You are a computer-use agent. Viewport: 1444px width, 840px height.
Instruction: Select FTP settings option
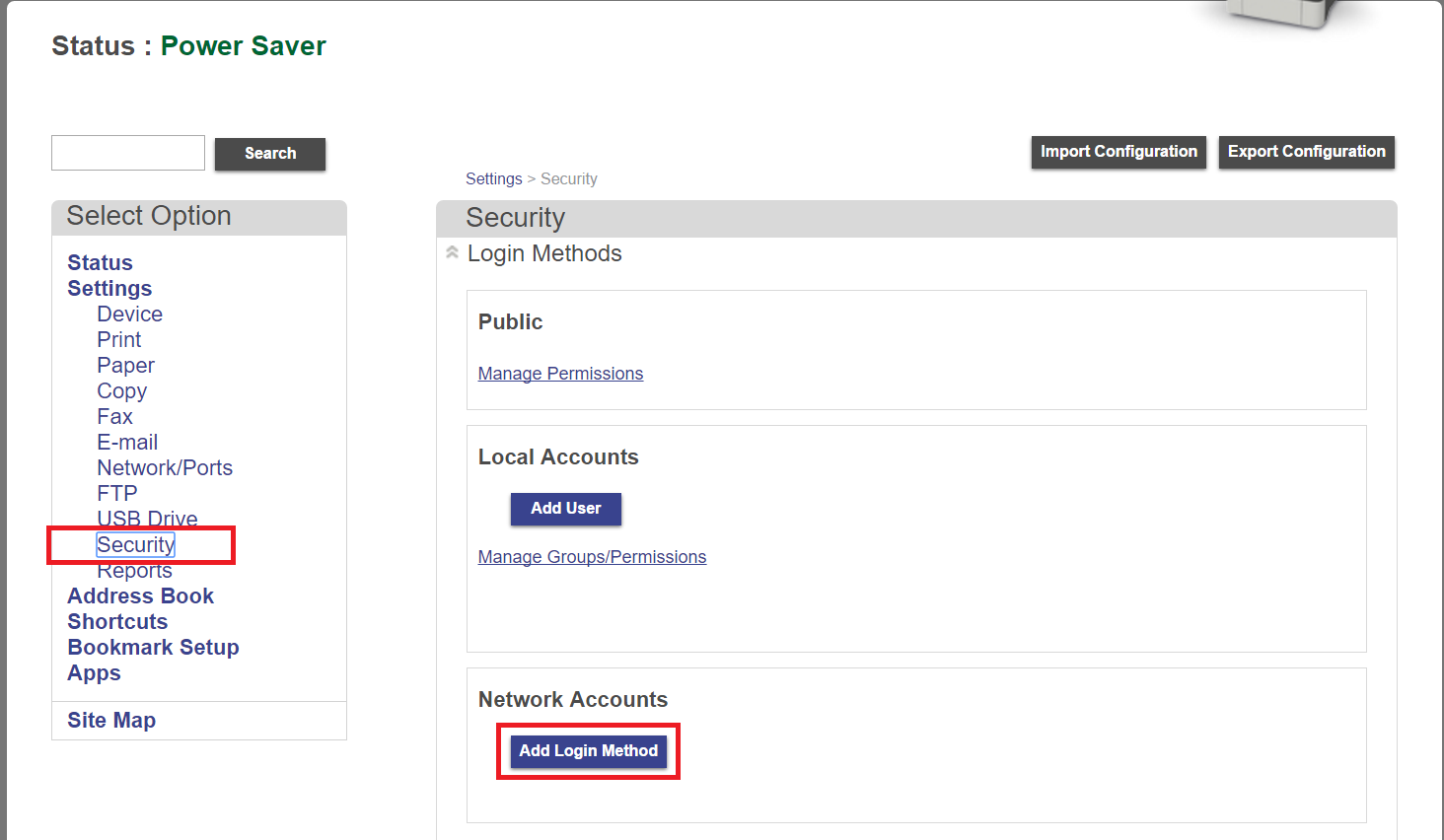pos(116,493)
